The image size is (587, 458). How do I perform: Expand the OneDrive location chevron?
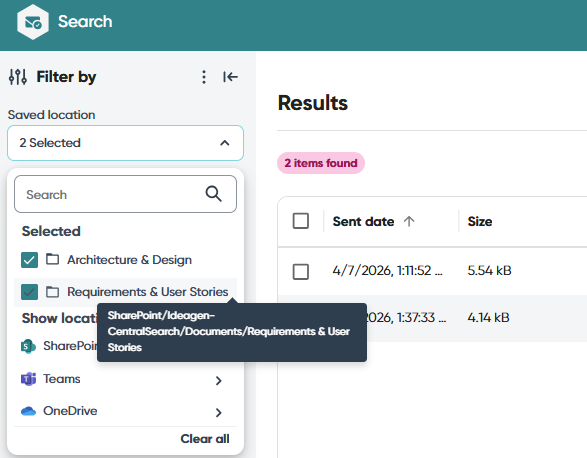click(219, 412)
